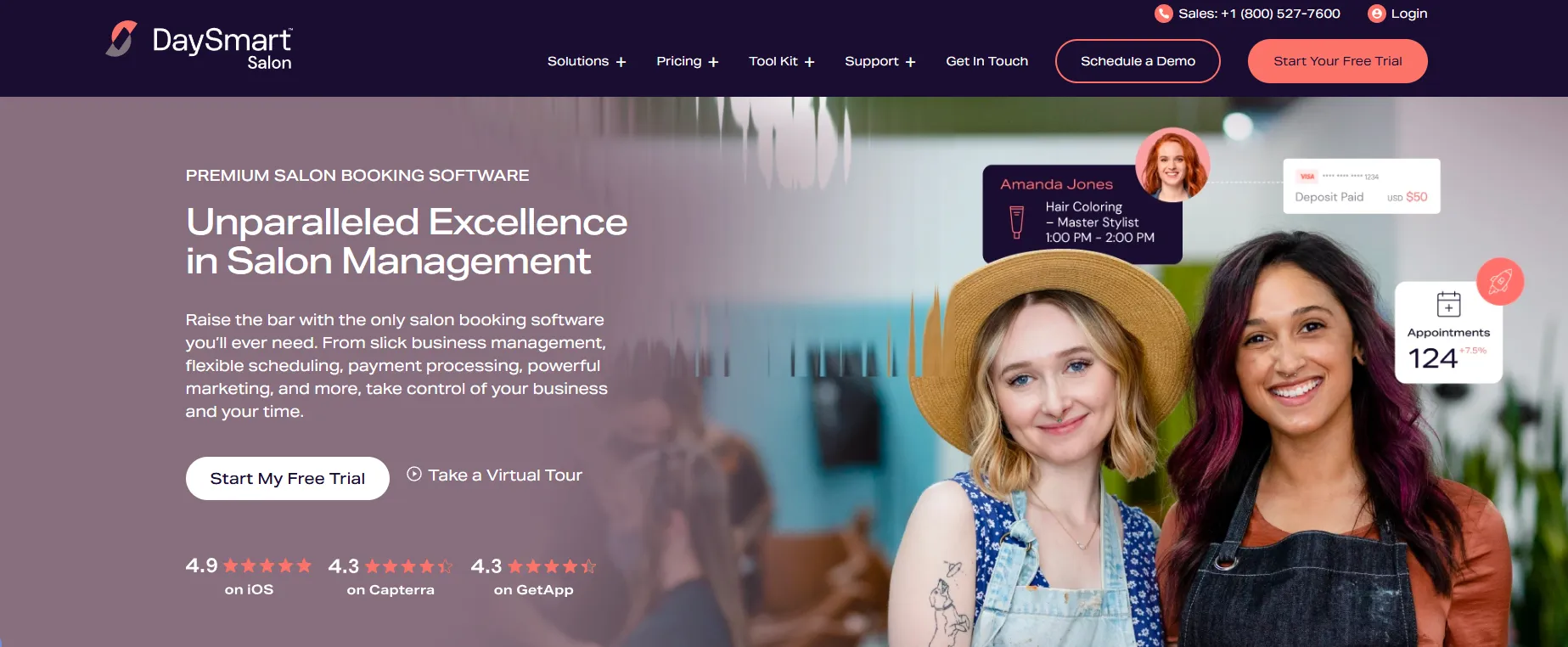Click Start My Free Trial button

pos(288,479)
